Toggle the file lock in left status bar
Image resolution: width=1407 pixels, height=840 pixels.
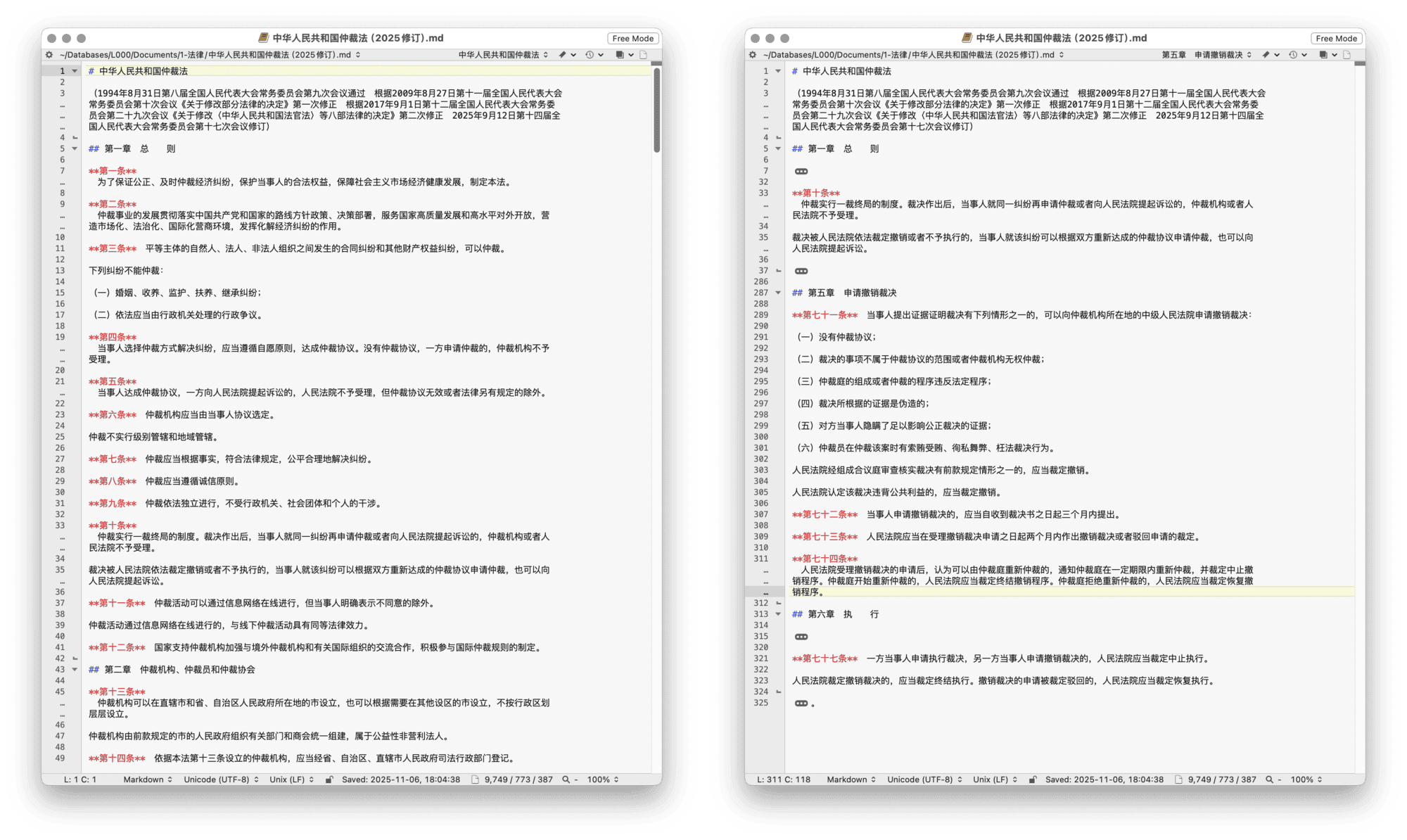(x=329, y=779)
